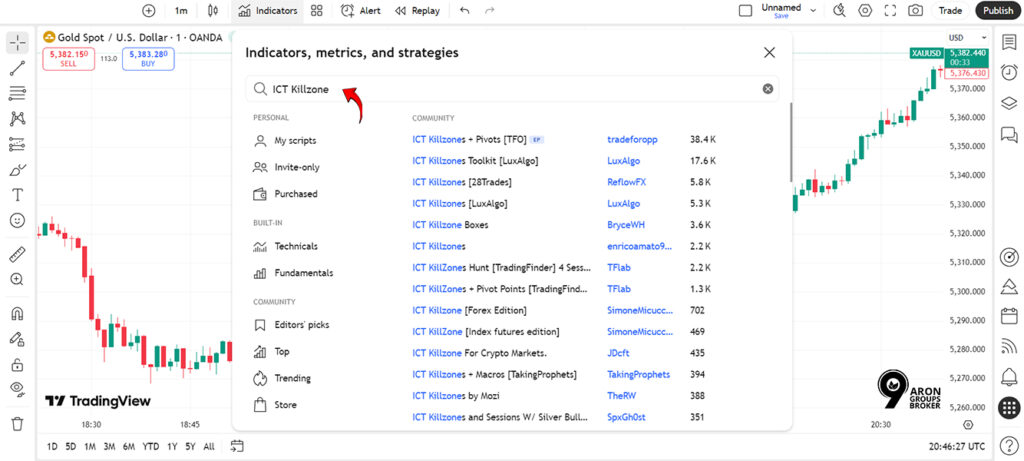
Task: Open the Alerts panel clock icon
Action: pos(1009,72)
